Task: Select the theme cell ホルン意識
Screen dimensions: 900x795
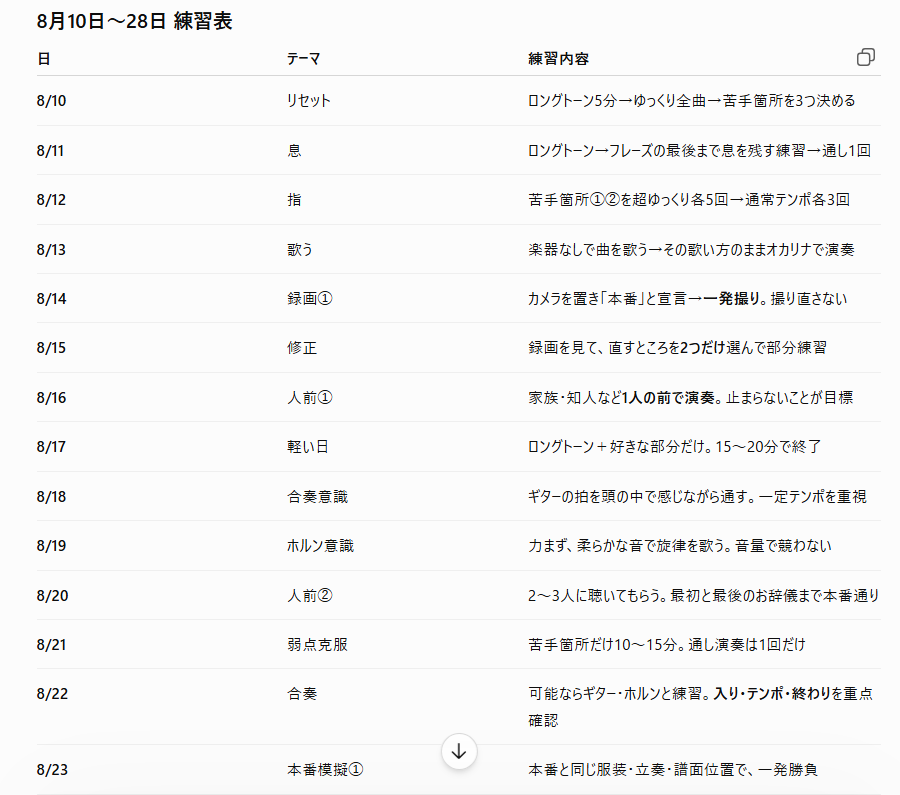Action: pyautogui.click(x=320, y=545)
